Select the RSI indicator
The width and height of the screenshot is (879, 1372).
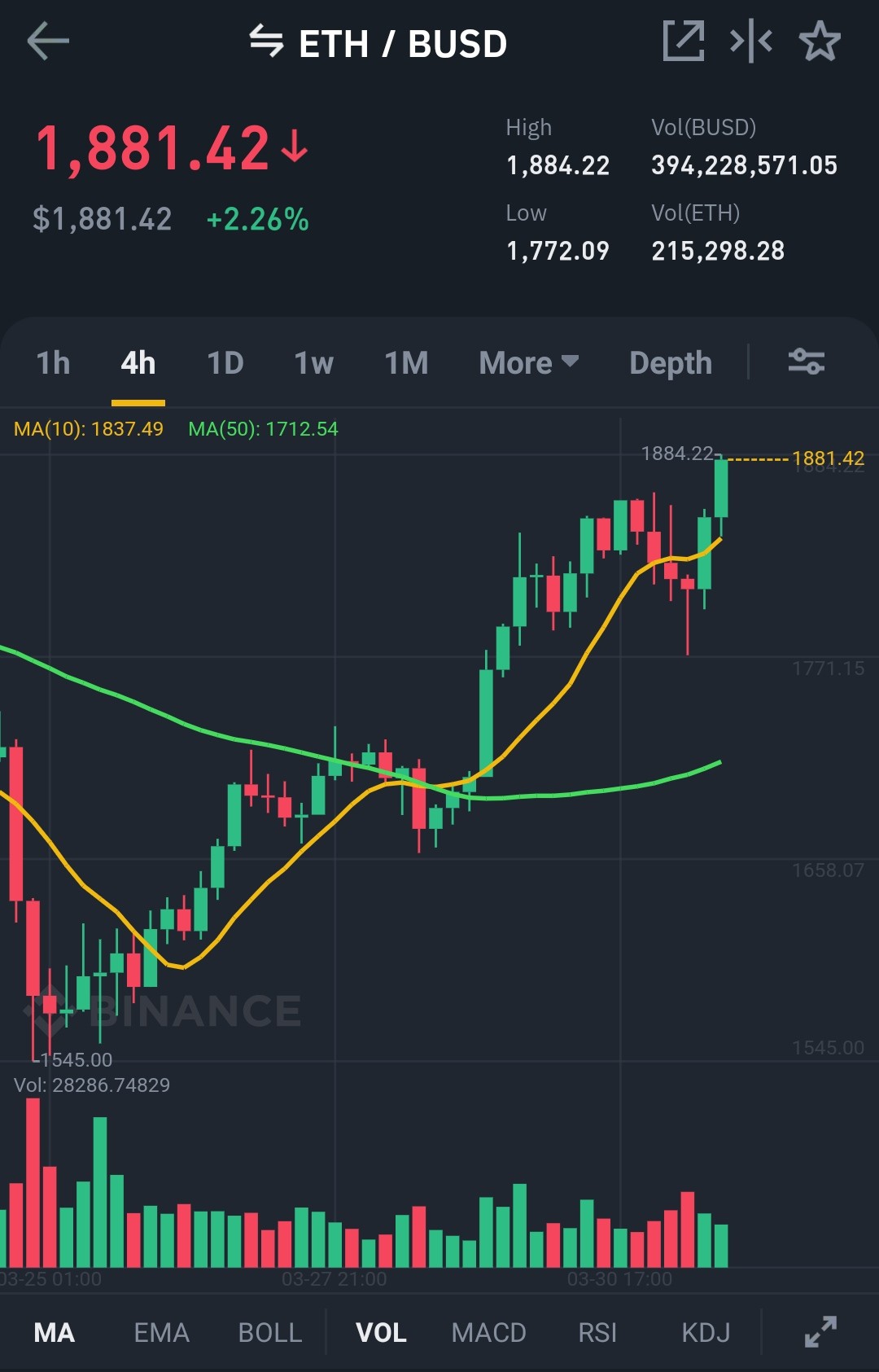tap(597, 1333)
